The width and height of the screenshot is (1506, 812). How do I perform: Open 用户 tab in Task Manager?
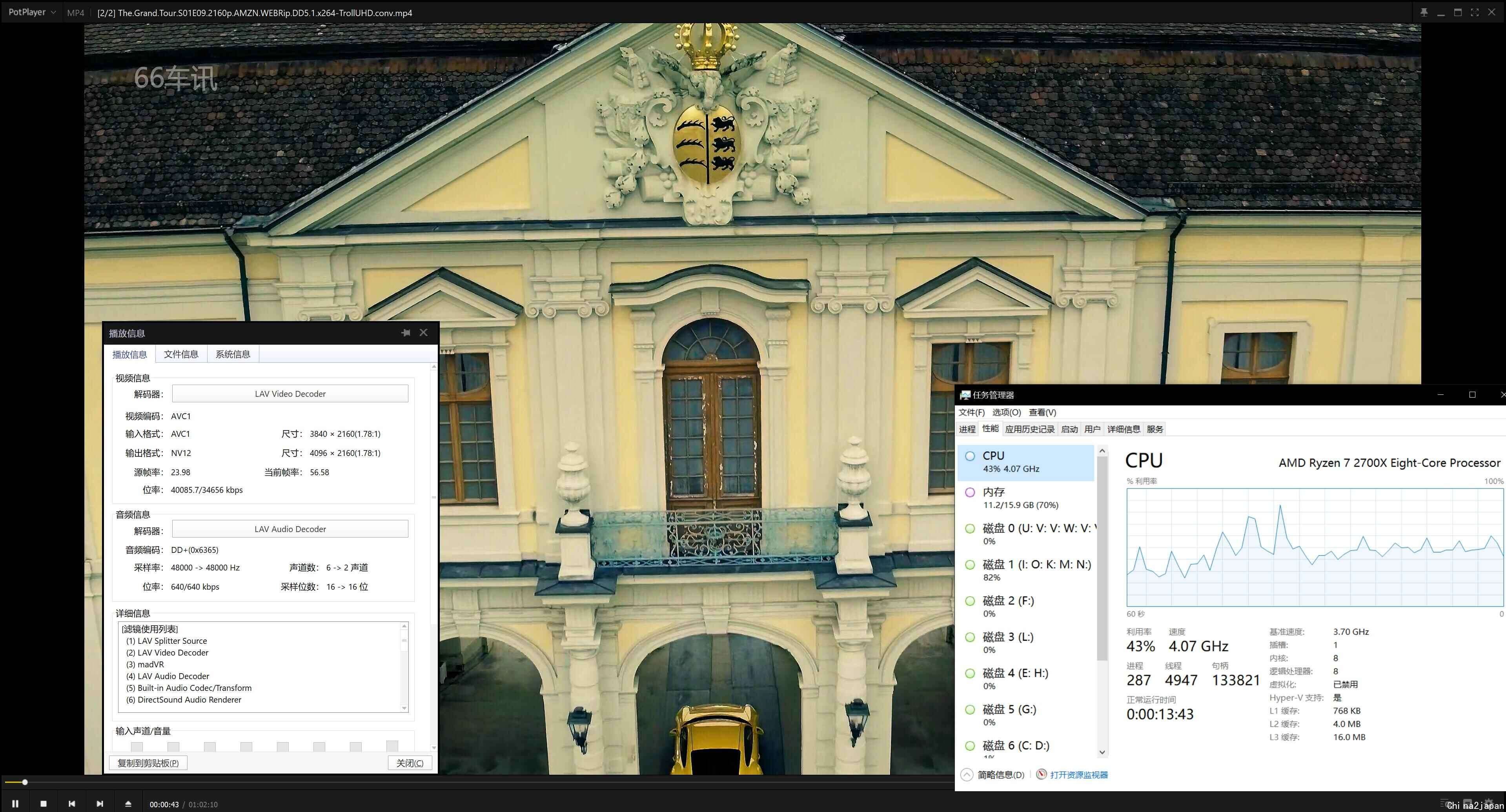tap(1092, 429)
